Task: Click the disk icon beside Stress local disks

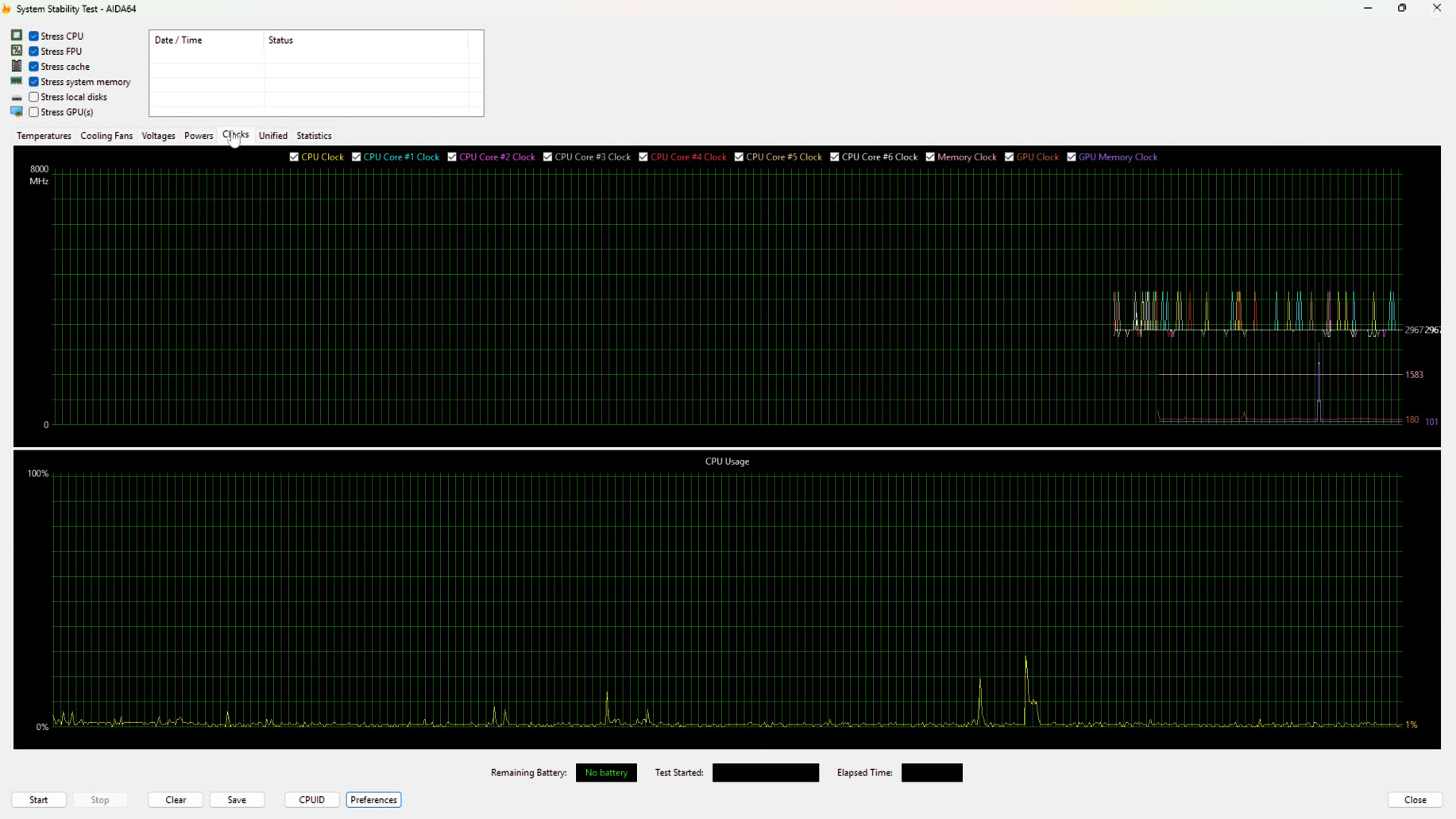Action: tap(17, 98)
